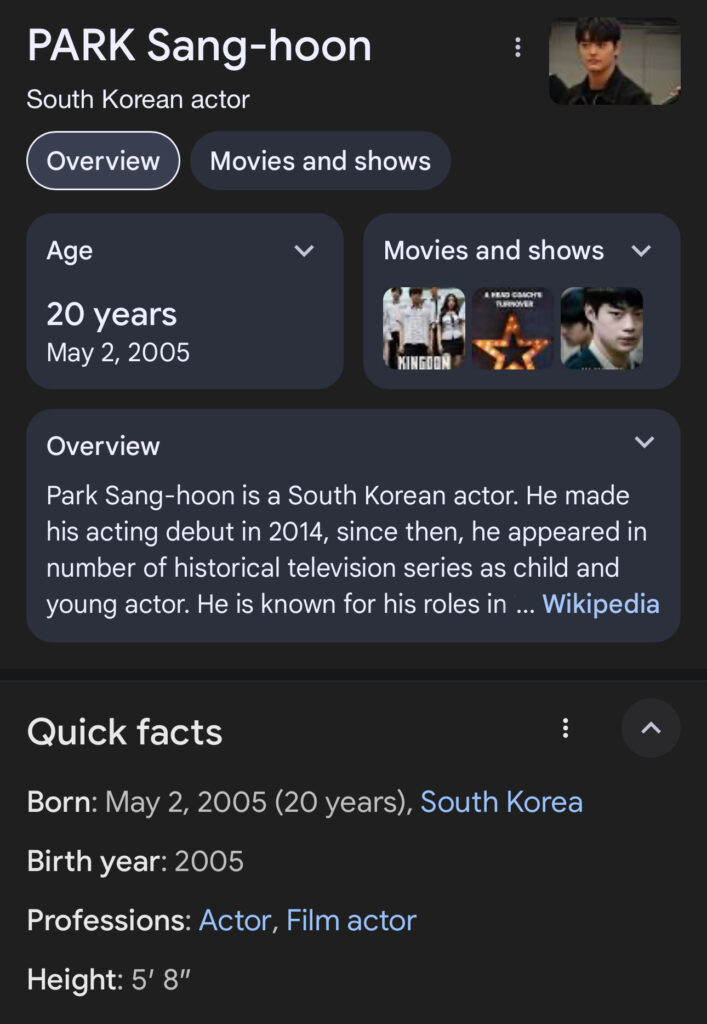Switch to the Movies and shows chip tab

click(x=320, y=161)
